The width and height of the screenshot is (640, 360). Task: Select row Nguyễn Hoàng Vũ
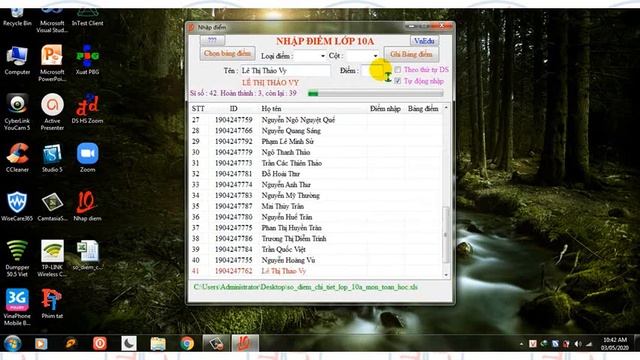[x=316, y=260]
